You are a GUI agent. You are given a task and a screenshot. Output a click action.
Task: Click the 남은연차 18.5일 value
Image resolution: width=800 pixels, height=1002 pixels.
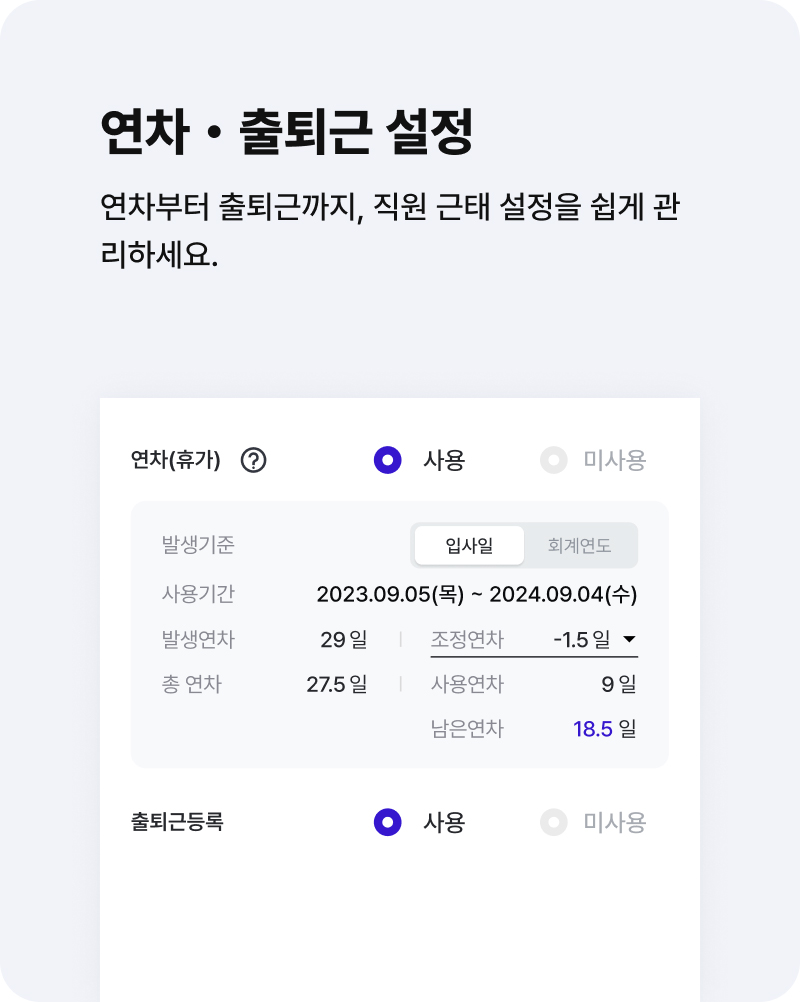tap(604, 729)
